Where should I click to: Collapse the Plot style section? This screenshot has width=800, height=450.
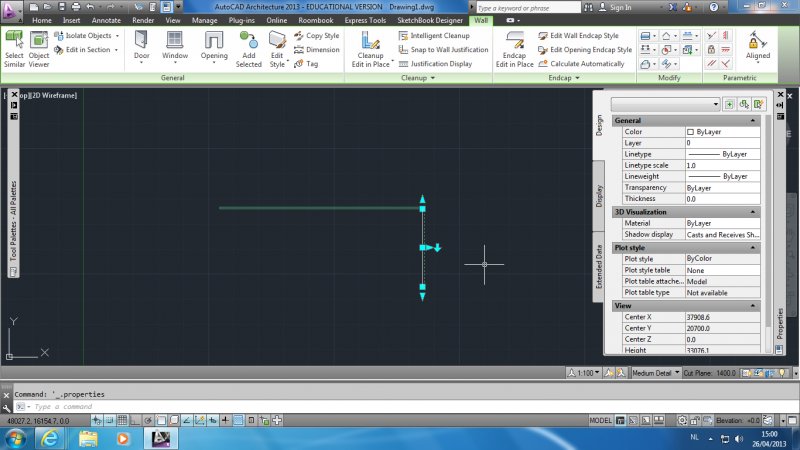tap(753, 247)
